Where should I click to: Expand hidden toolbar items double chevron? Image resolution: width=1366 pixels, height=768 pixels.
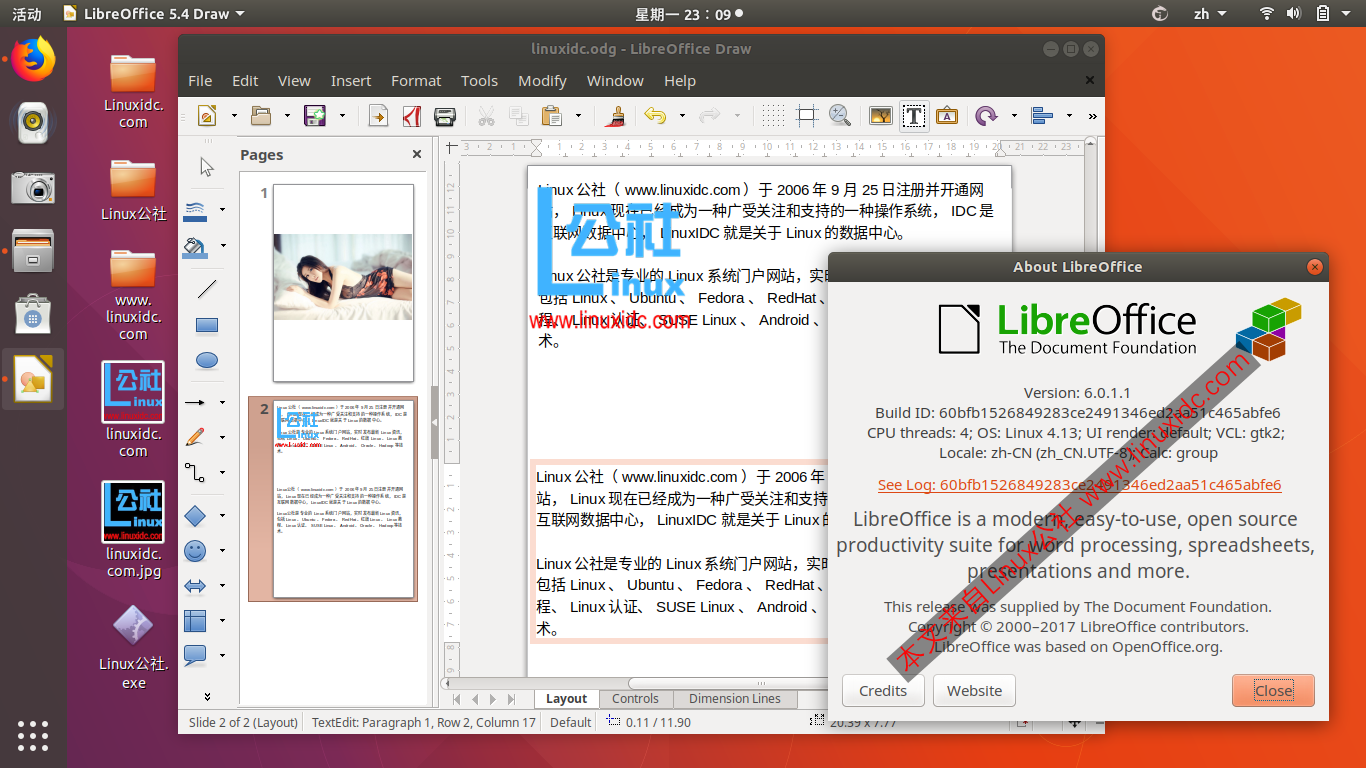tap(1092, 116)
